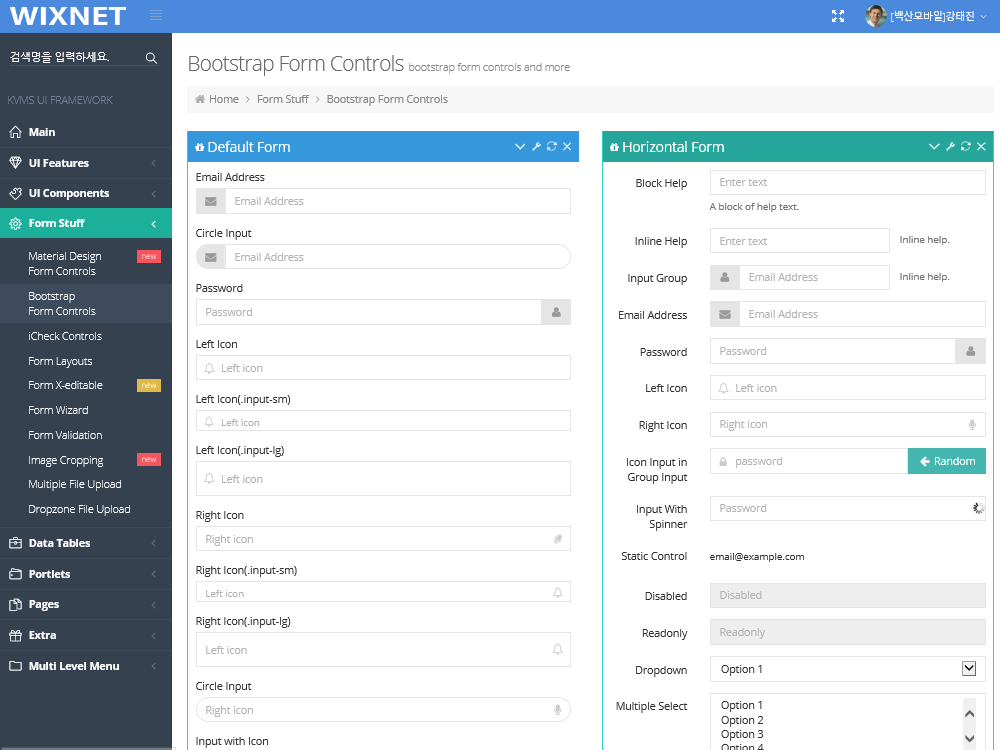The width and height of the screenshot is (1000, 750).
Task: Click Default Form wrench config icon
Action: click(x=536, y=147)
